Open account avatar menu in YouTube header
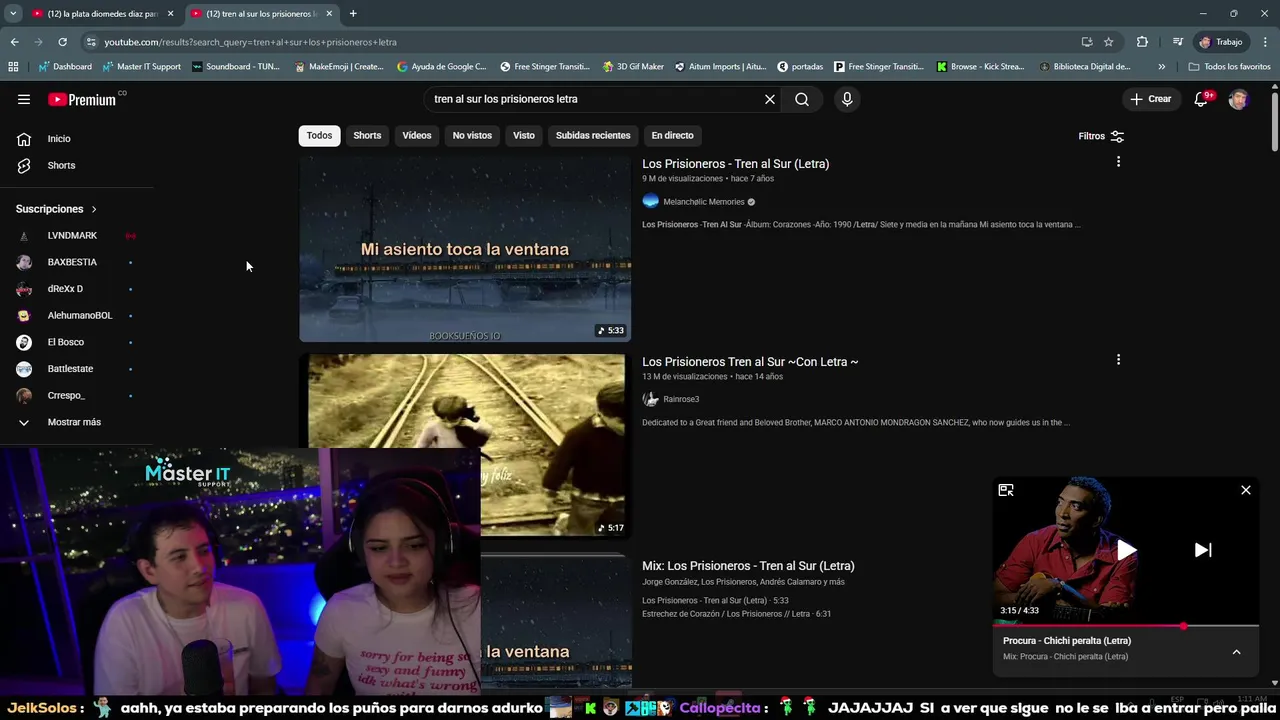 click(x=1239, y=99)
